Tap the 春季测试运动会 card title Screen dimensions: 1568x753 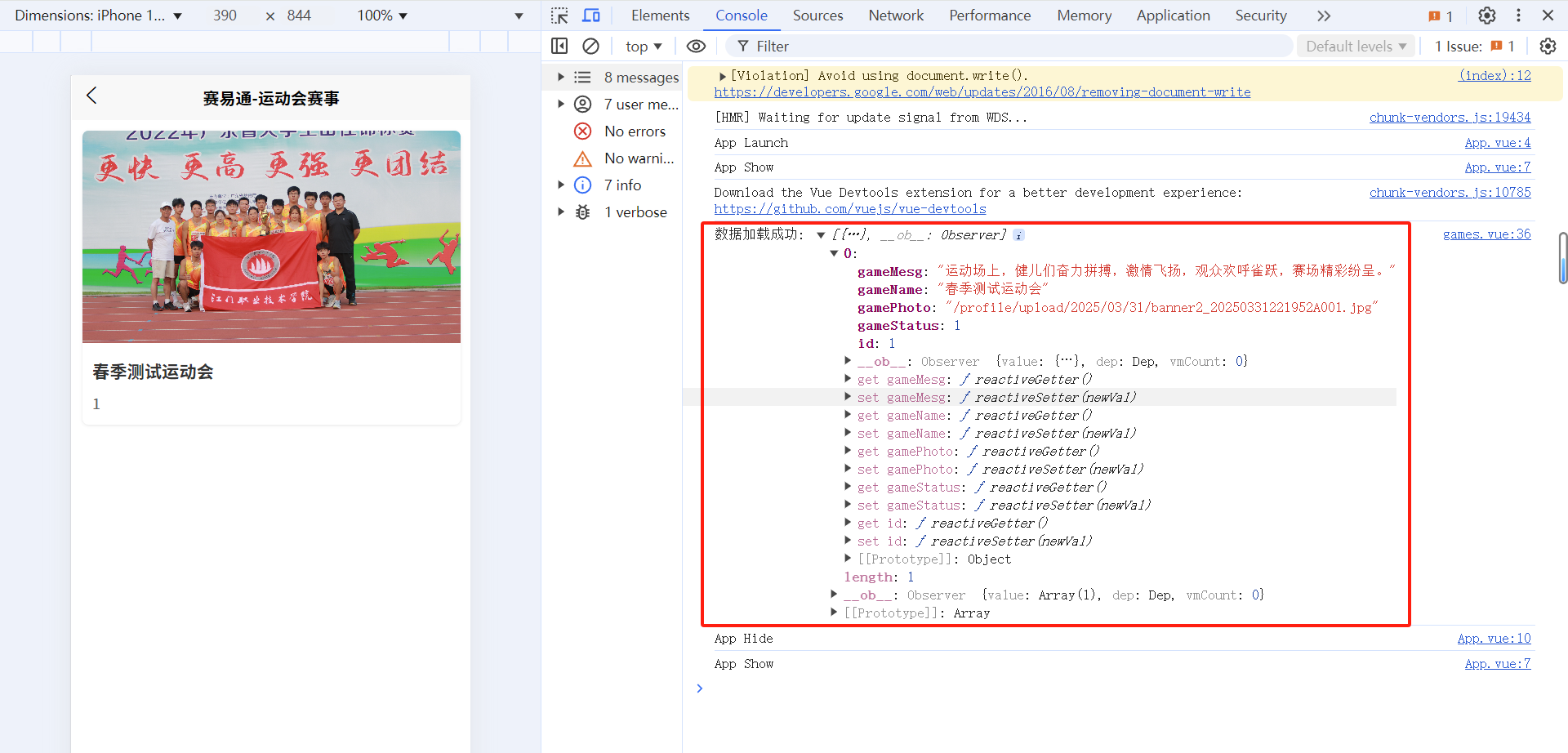pyautogui.click(x=153, y=372)
